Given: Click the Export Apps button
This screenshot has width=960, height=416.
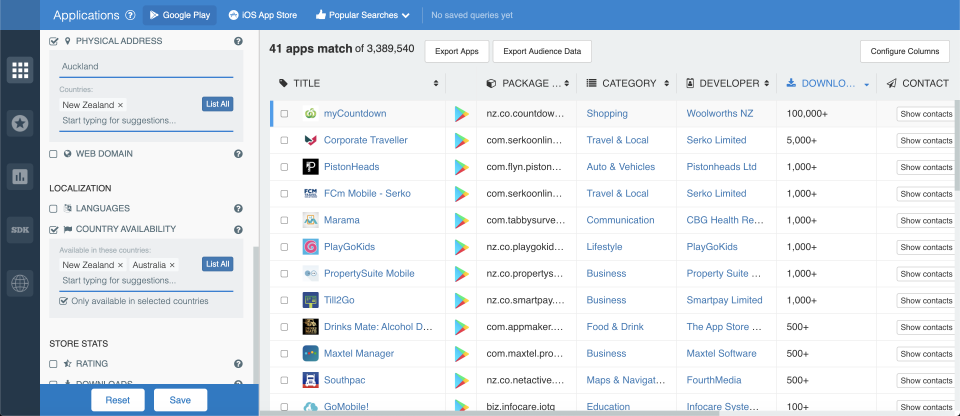Looking at the screenshot, I should (457, 51).
